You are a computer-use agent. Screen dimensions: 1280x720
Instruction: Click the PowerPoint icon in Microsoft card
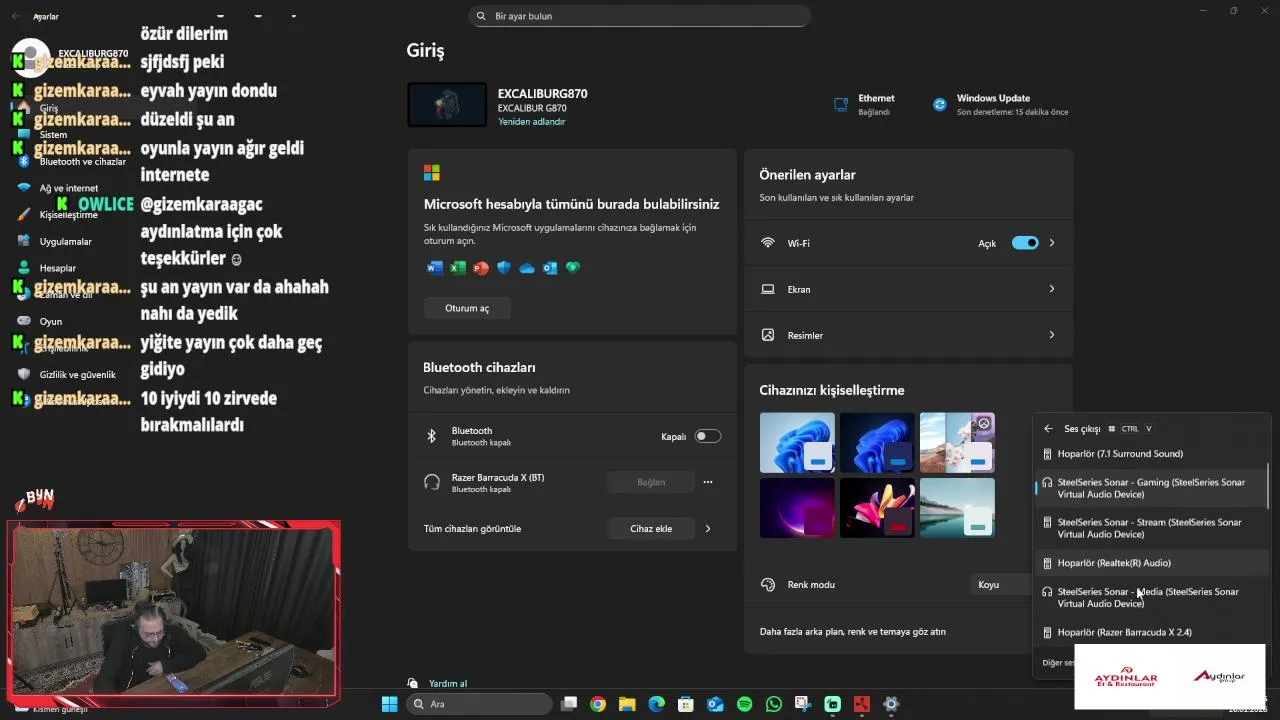(x=480, y=268)
